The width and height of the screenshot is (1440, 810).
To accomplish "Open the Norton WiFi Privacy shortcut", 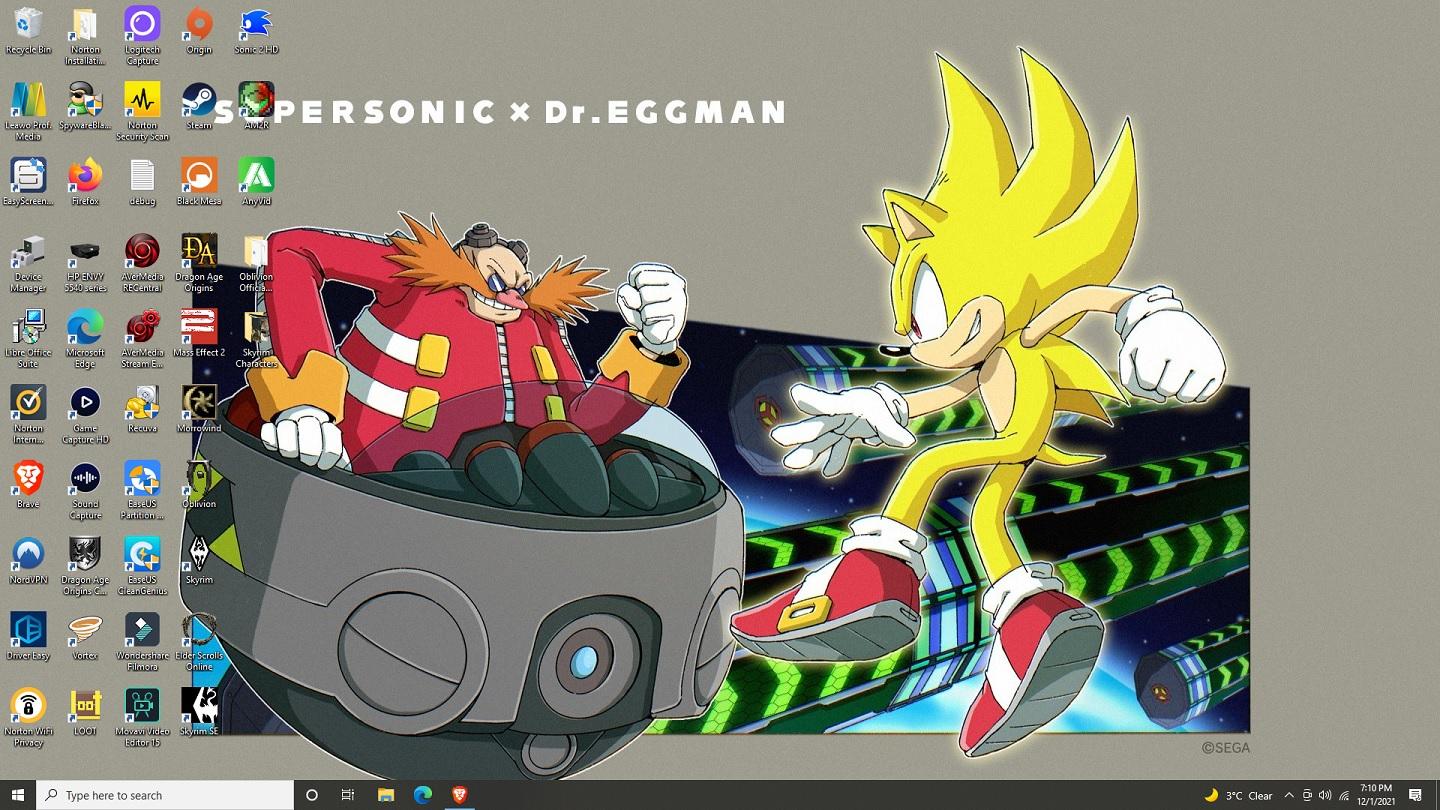I will [x=28, y=719].
